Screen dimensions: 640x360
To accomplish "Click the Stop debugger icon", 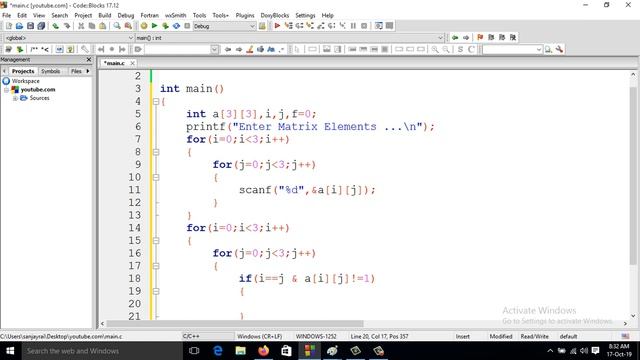I will 364,26.
